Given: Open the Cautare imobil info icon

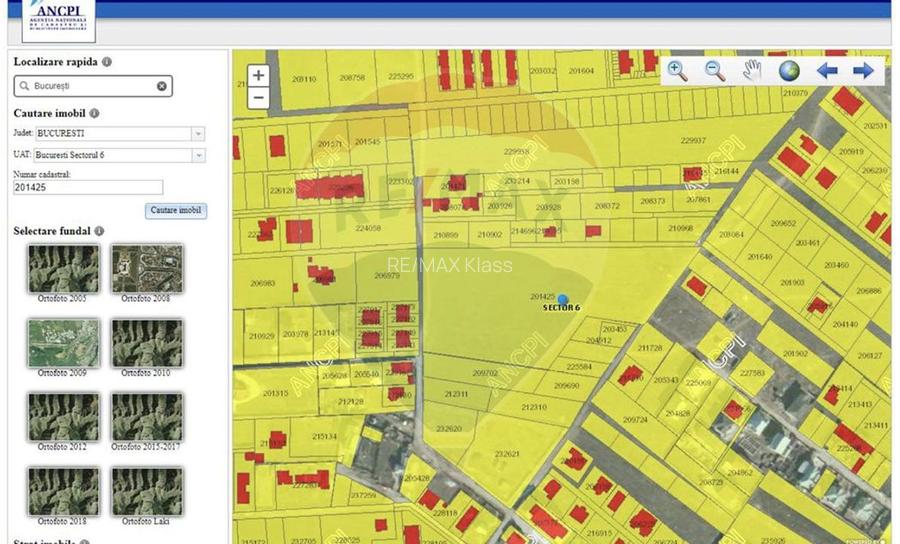Looking at the screenshot, I should [95, 114].
